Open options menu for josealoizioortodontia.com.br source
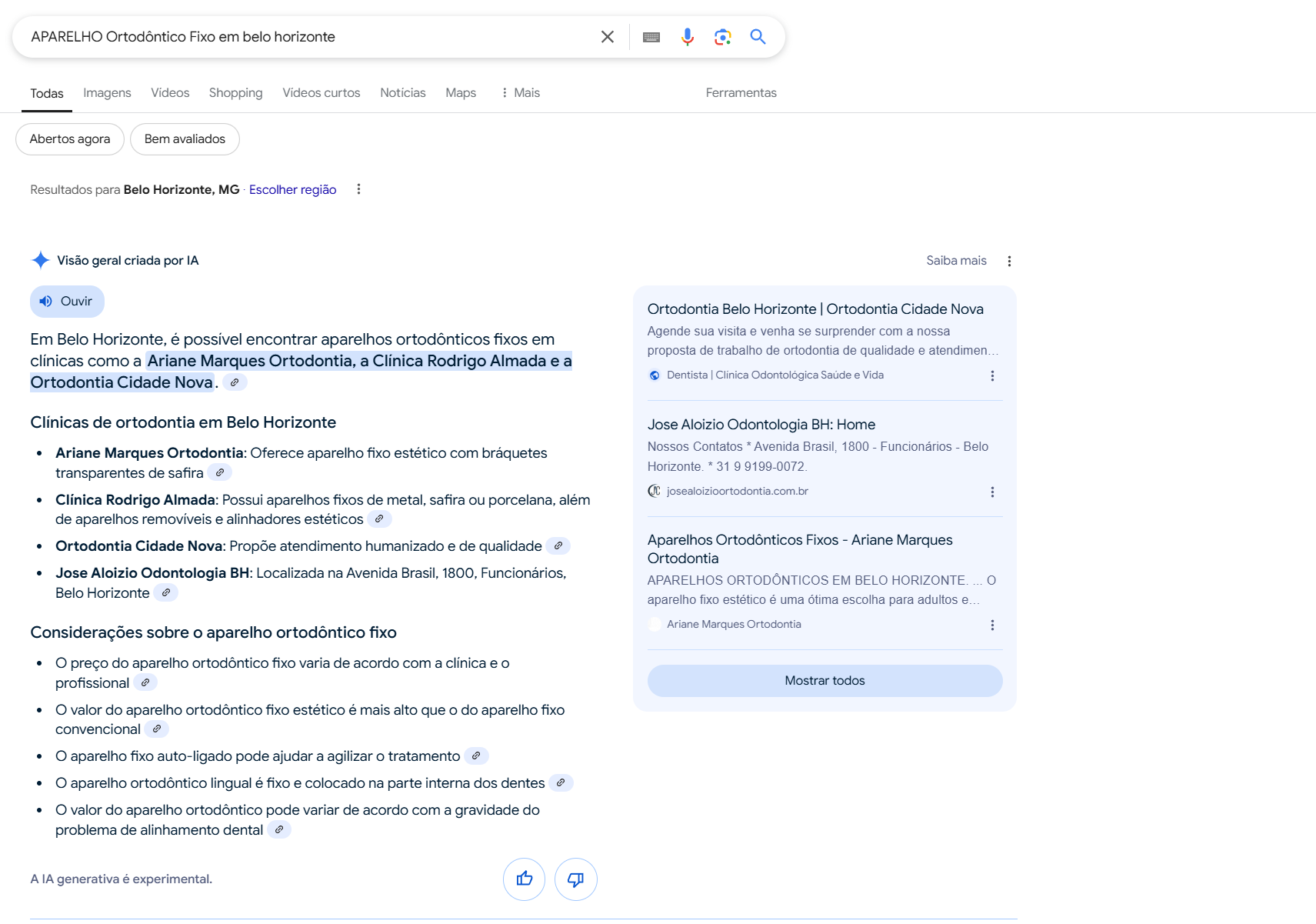The height and width of the screenshot is (924, 1316). [992, 492]
